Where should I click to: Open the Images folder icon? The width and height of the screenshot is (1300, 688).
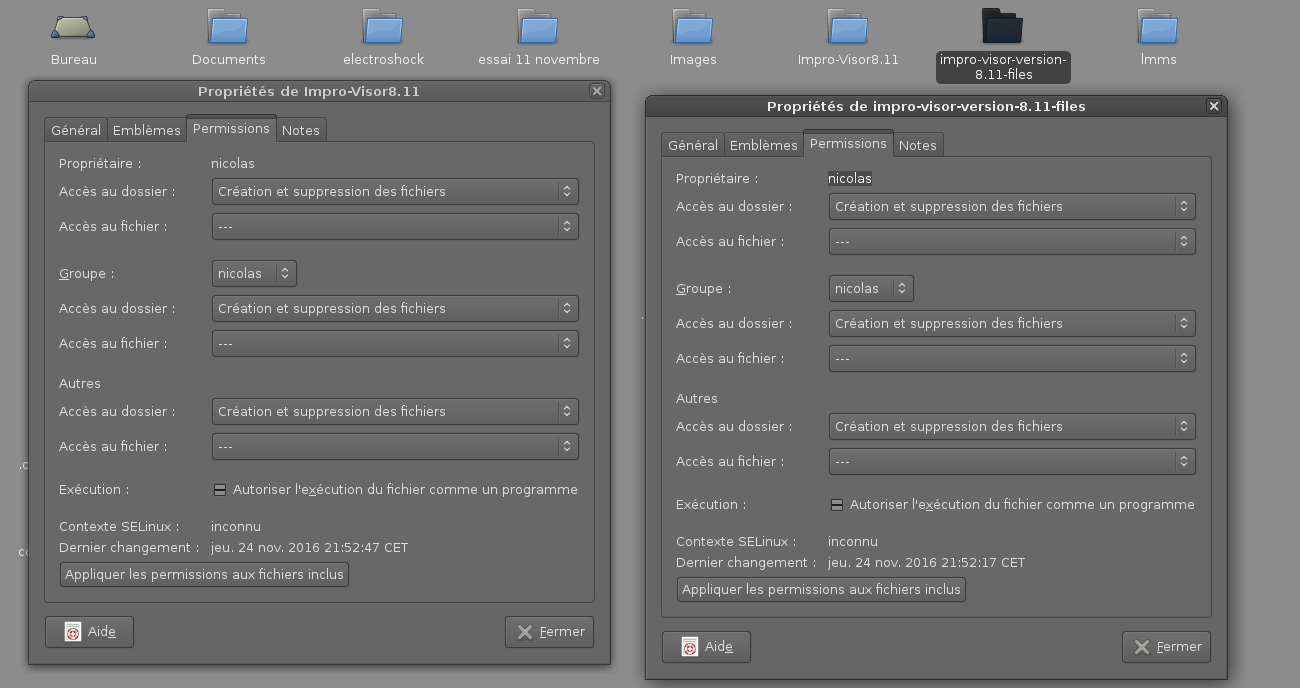[693, 27]
